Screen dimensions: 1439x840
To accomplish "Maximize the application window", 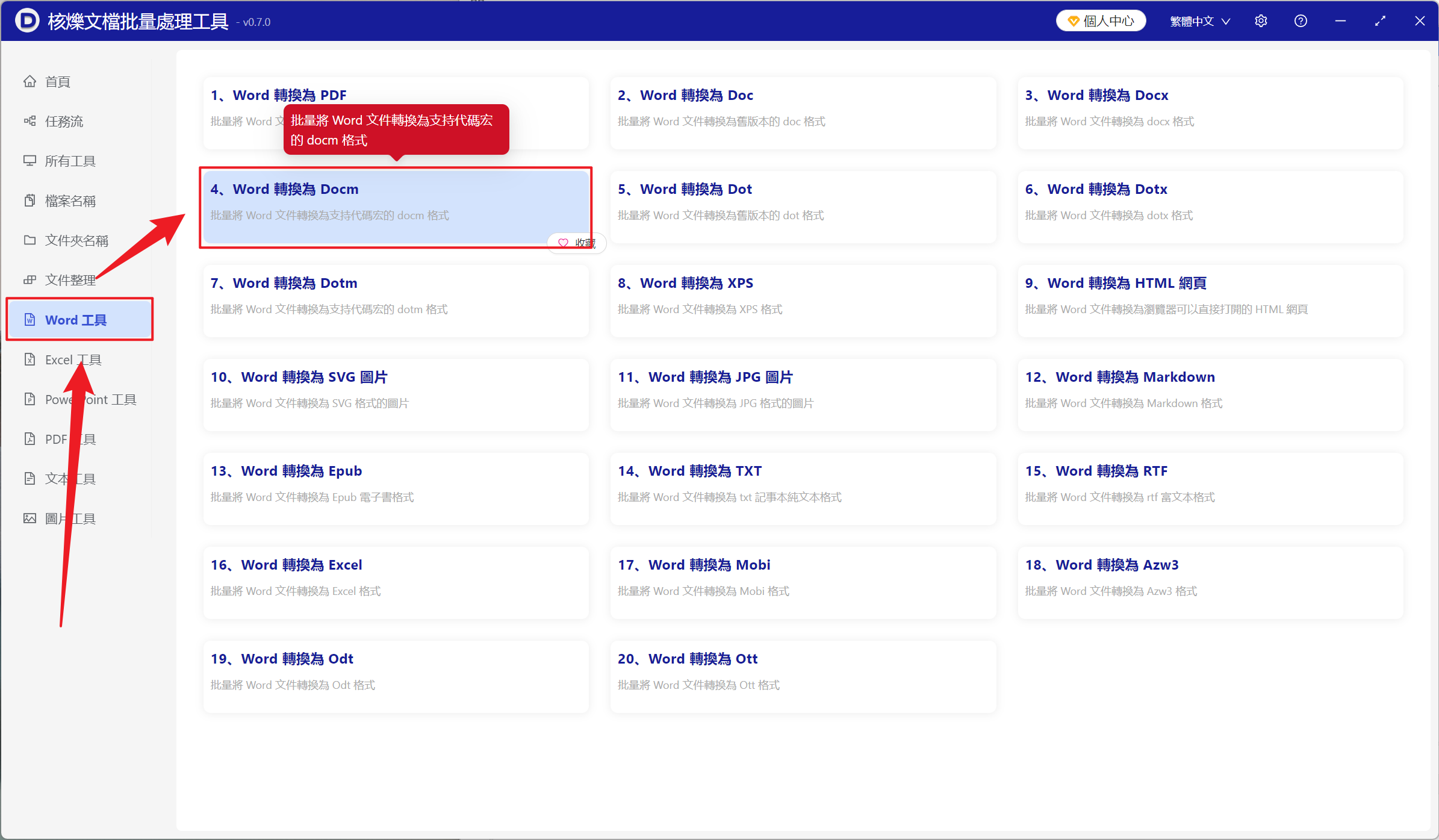I will click(1380, 21).
